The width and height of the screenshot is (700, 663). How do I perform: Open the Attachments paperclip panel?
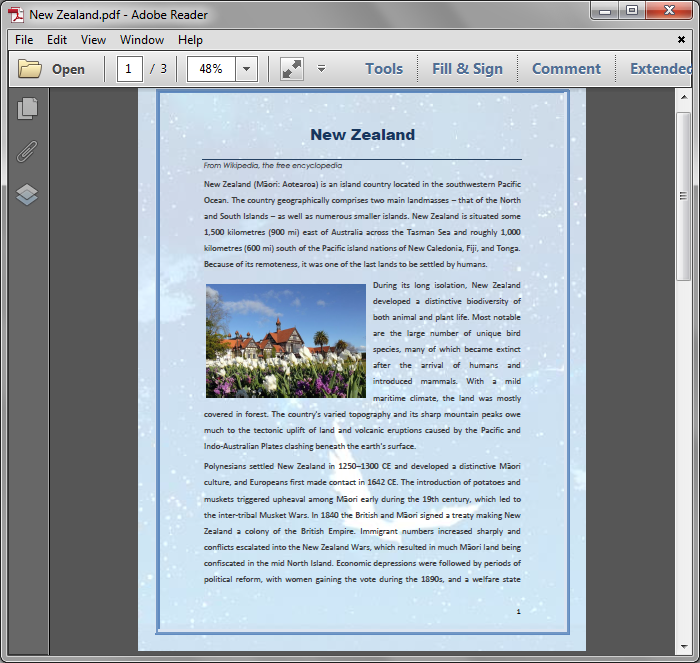pyautogui.click(x=27, y=151)
